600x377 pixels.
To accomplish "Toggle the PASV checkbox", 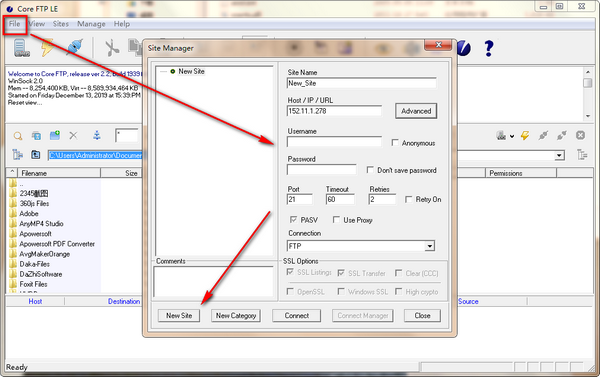I will [x=293, y=220].
